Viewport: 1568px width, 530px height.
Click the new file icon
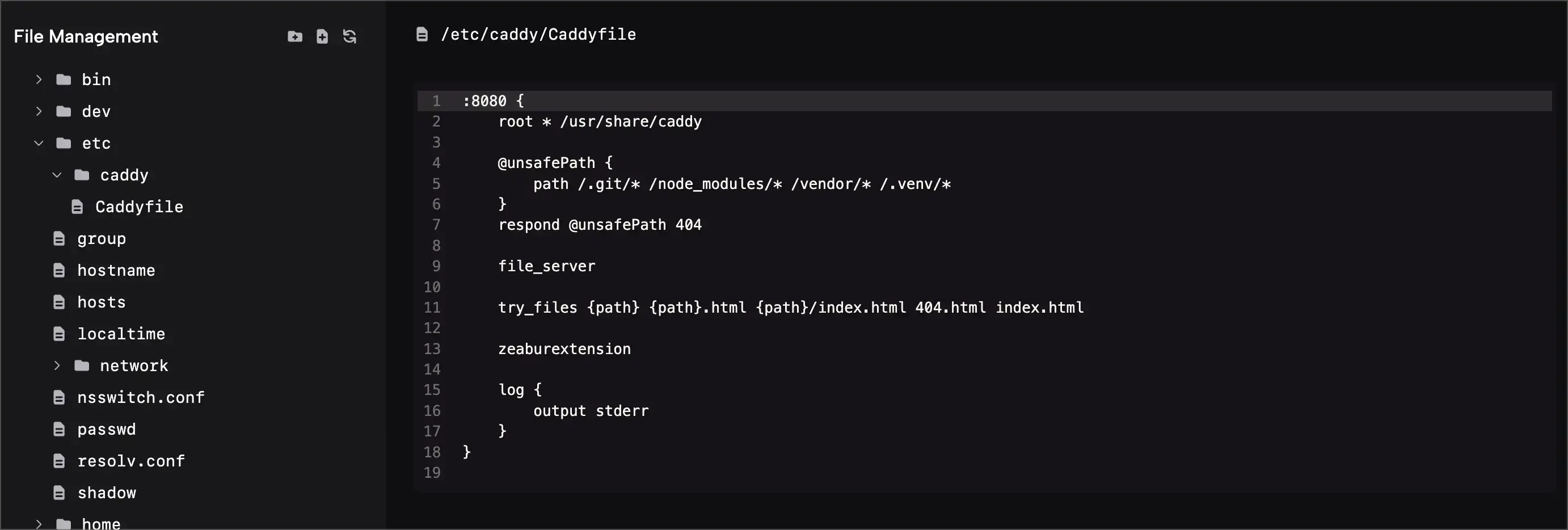(322, 36)
